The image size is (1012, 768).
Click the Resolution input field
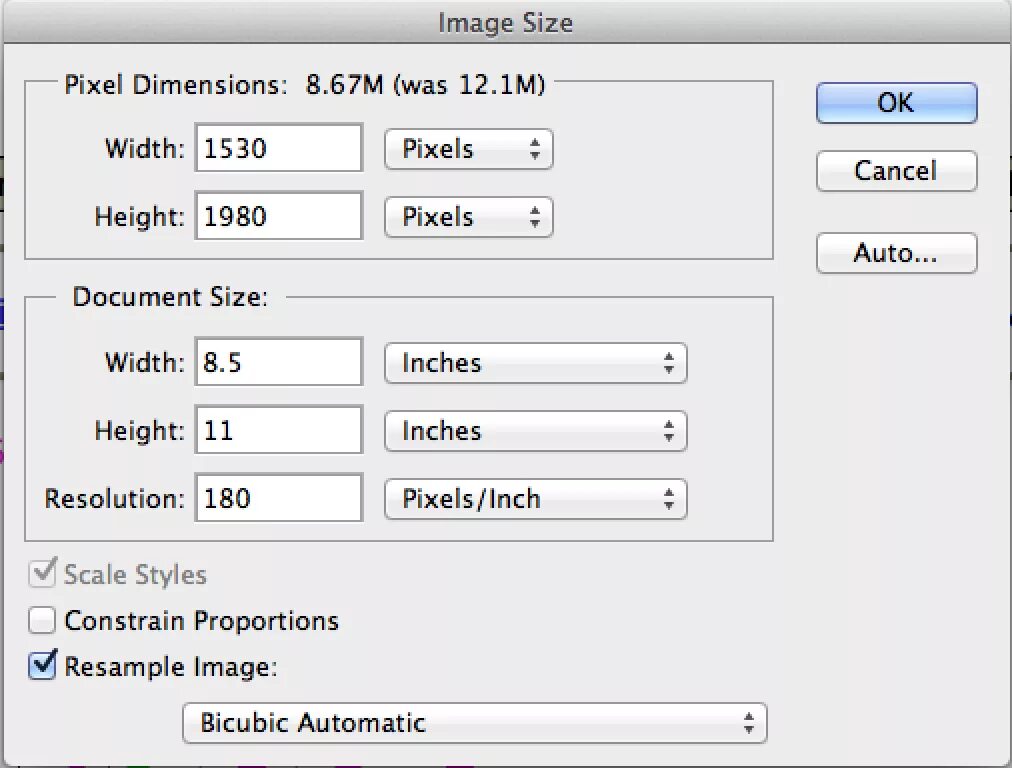click(279, 498)
